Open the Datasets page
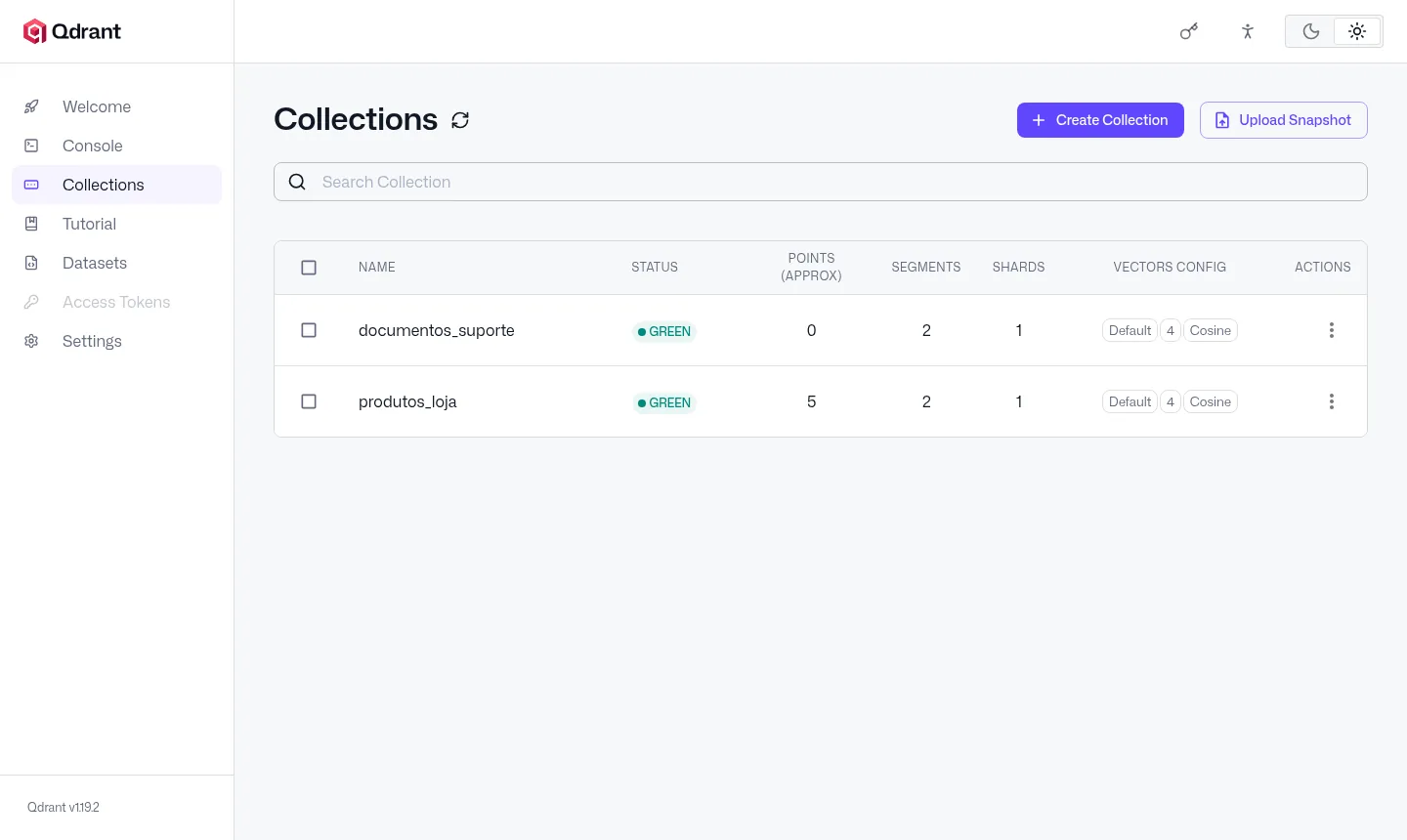1407x840 pixels. click(x=117, y=263)
